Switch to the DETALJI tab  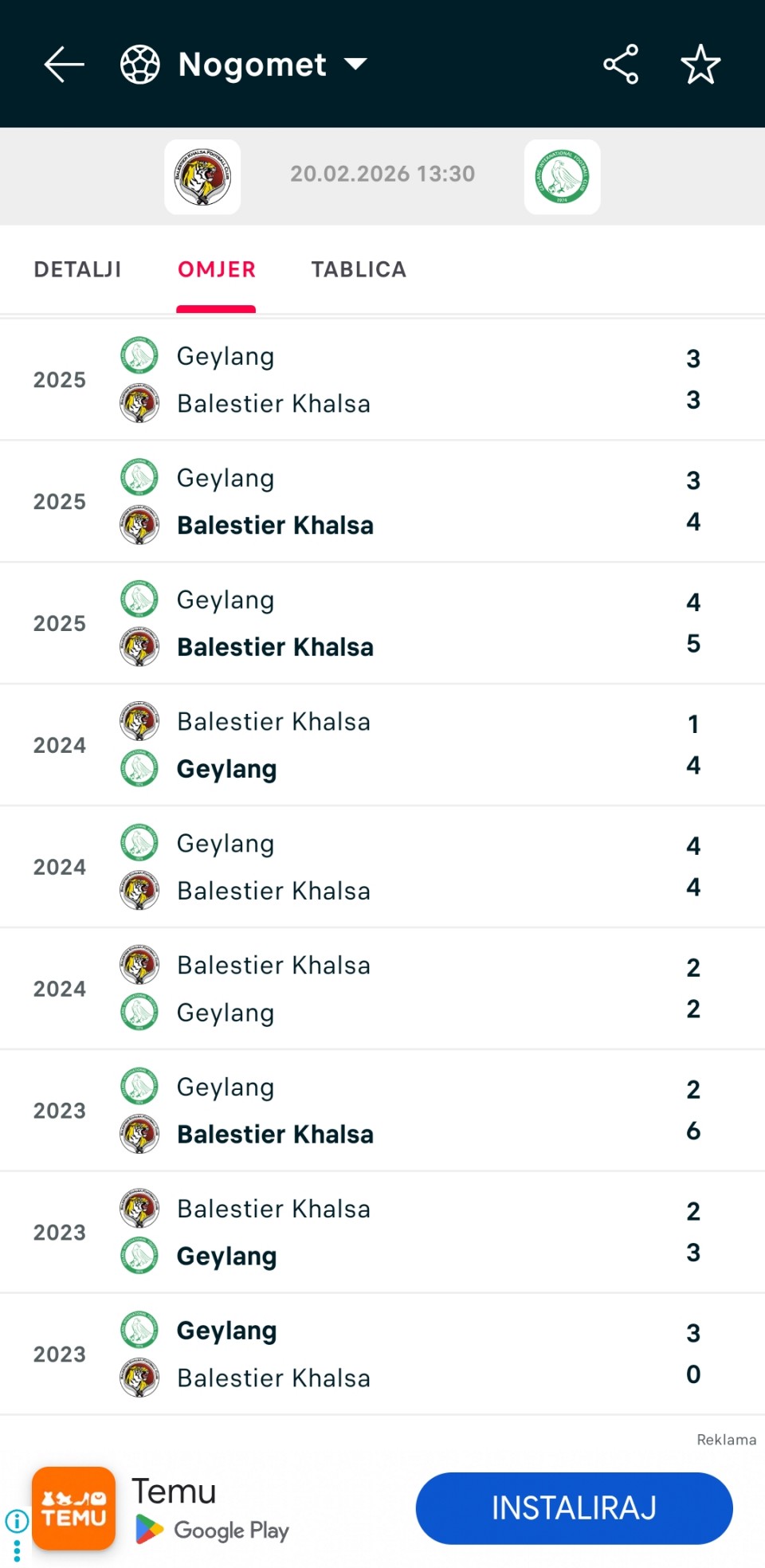(77, 269)
